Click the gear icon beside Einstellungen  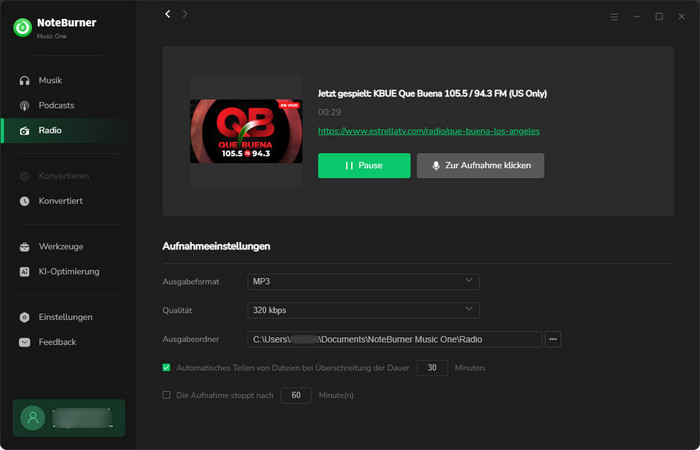pyautogui.click(x=25, y=317)
